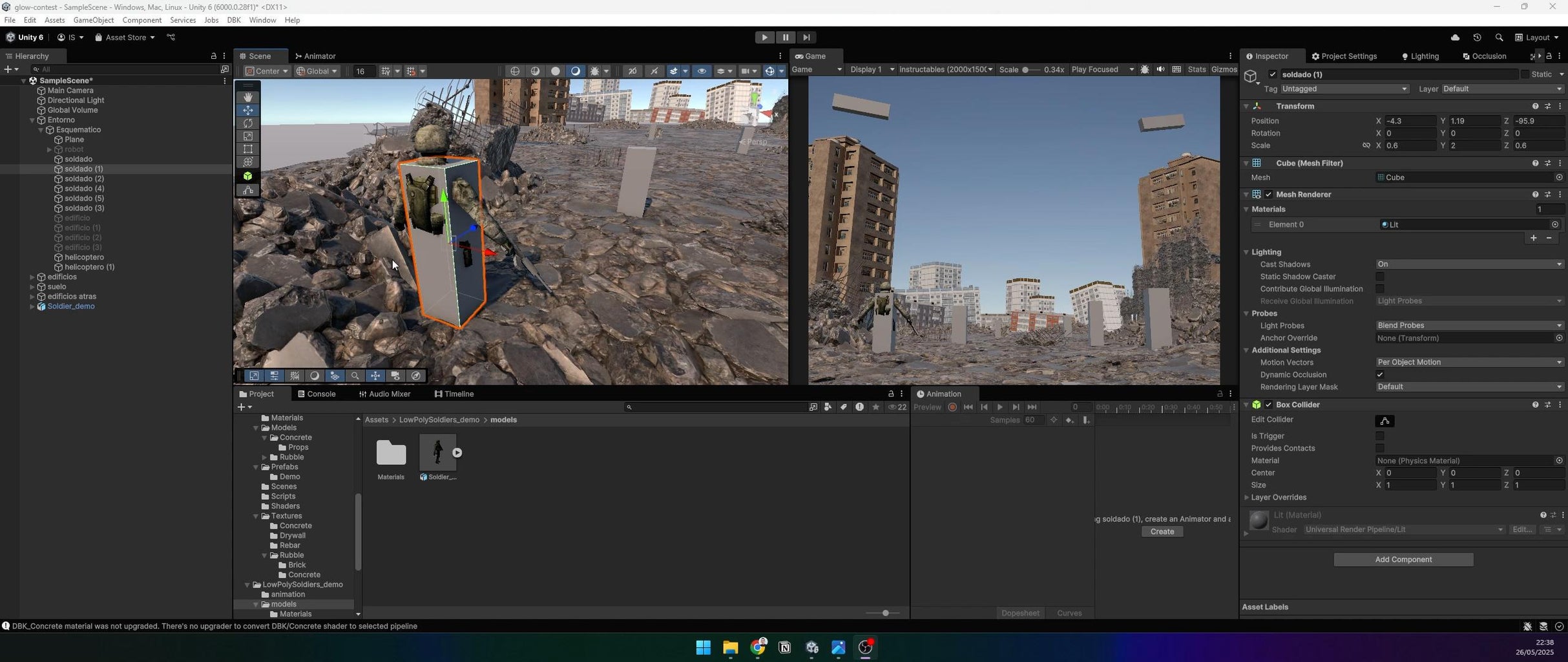The image size is (1568, 662).
Task: Toggle soldado (1) active checkbox in Inspector
Action: pos(1273,74)
